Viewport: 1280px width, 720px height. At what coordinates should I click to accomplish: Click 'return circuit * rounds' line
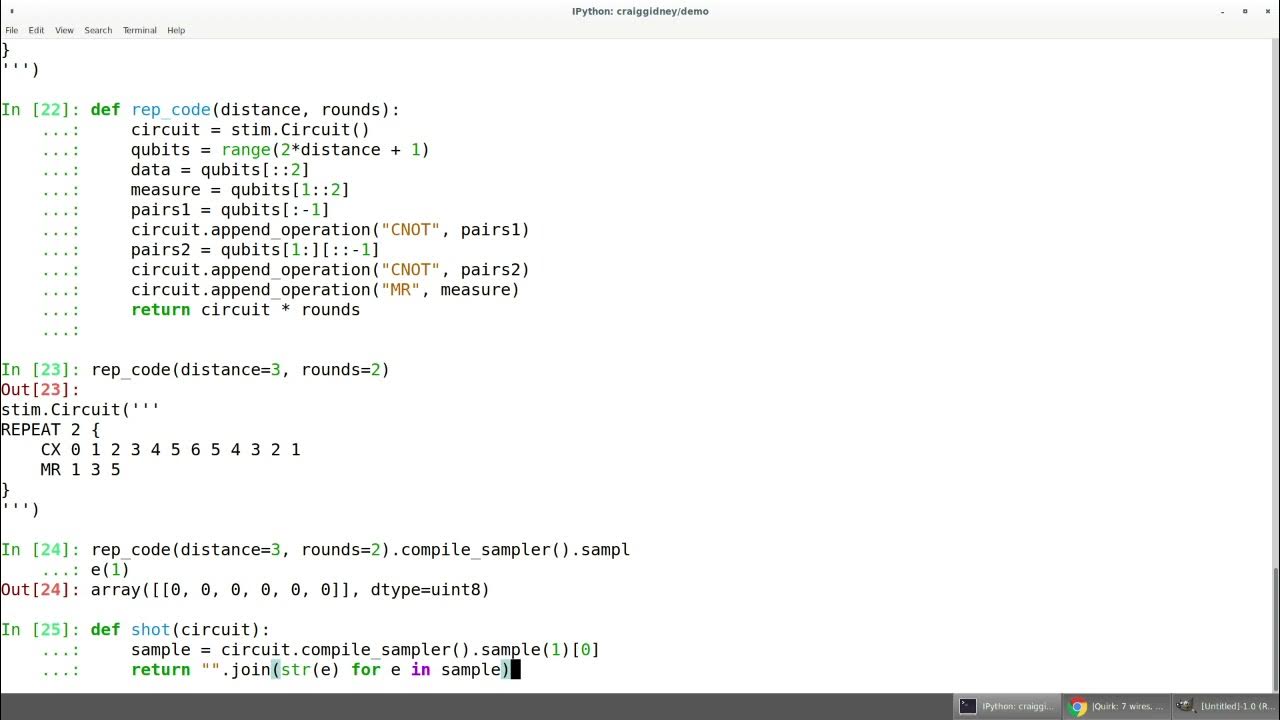coord(245,310)
